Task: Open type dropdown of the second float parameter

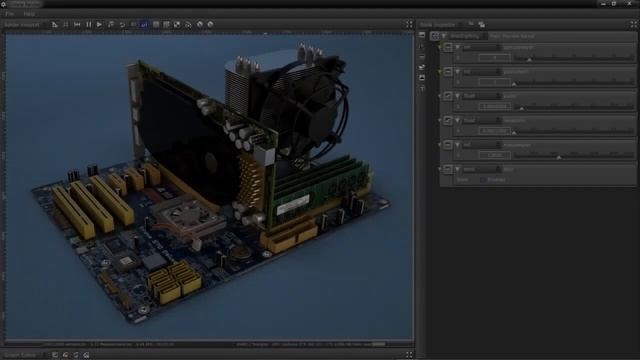Action: pos(482,120)
